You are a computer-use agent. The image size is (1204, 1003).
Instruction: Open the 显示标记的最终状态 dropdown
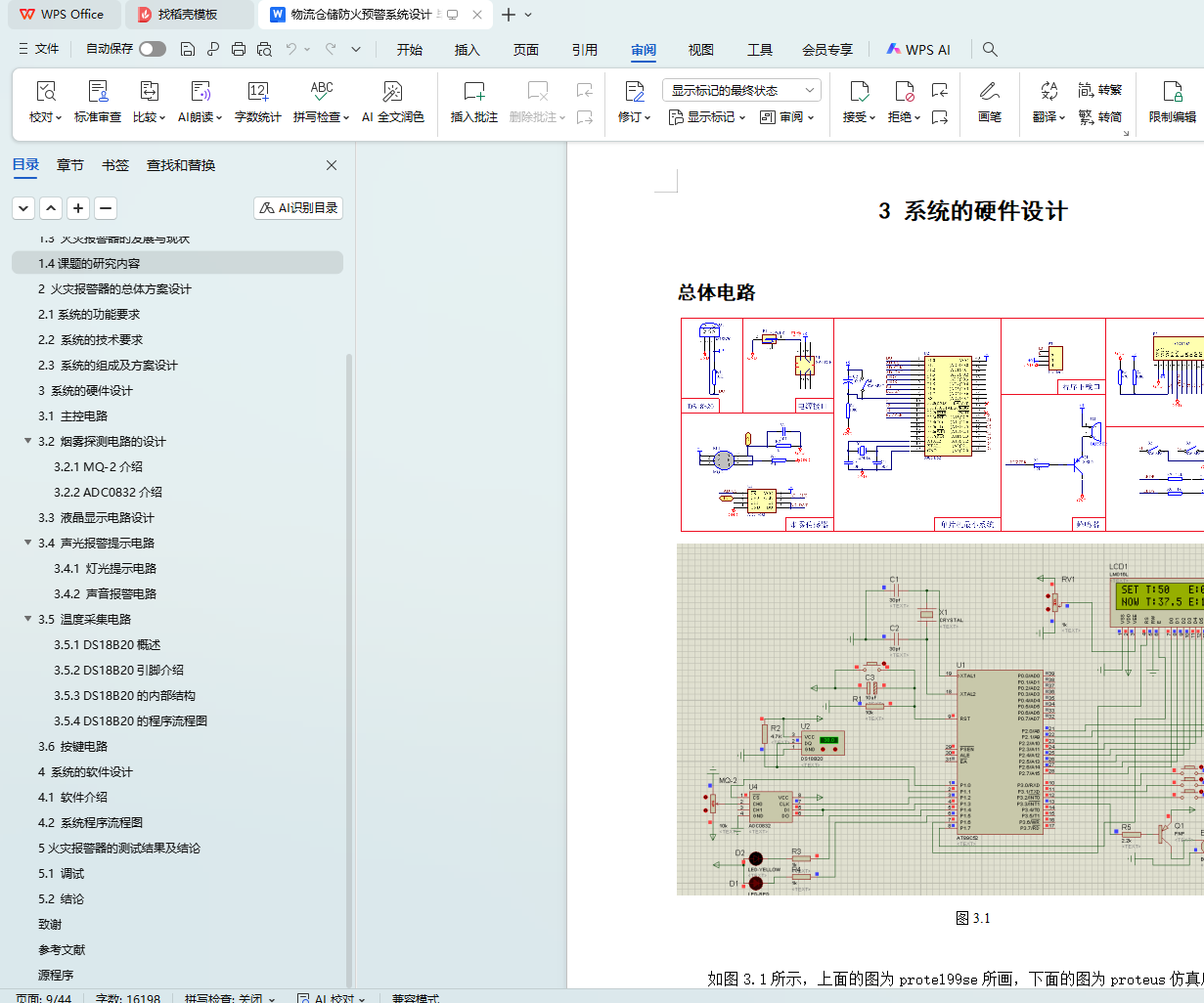click(x=741, y=90)
